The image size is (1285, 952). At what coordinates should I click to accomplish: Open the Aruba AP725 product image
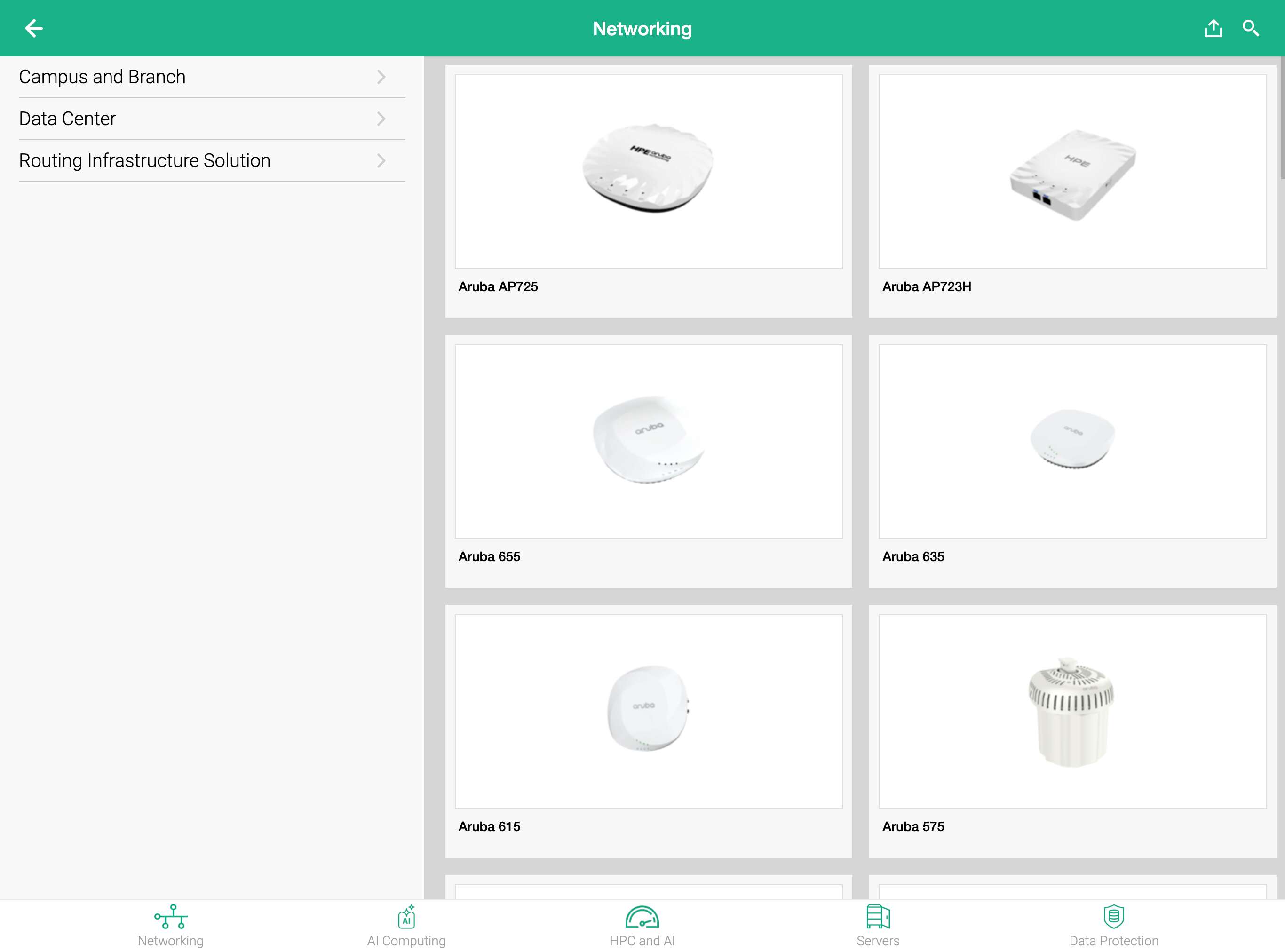coord(648,171)
